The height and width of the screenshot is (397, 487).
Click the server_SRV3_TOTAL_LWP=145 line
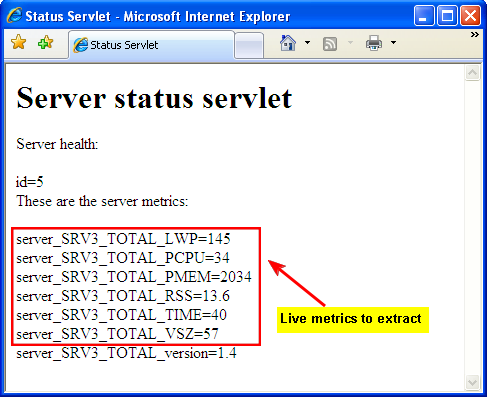pos(123,239)
